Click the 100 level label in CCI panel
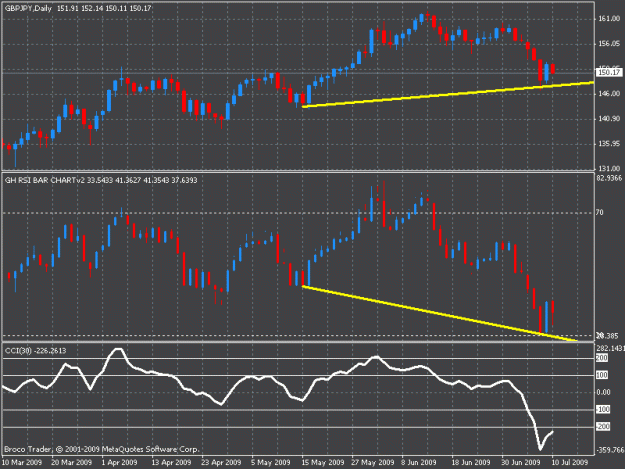 601,375
